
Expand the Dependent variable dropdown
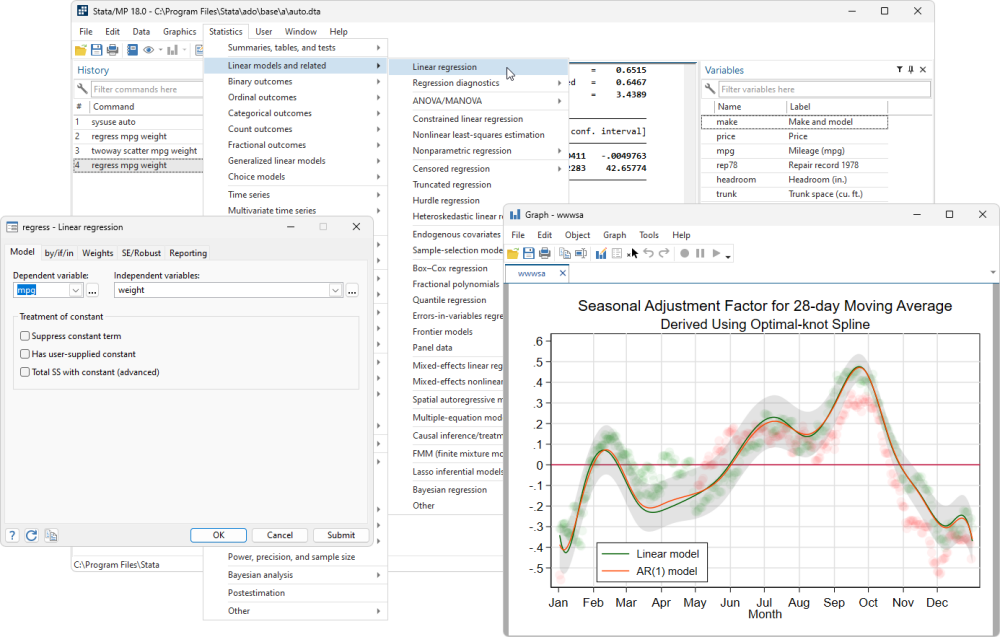pos(75,290)
